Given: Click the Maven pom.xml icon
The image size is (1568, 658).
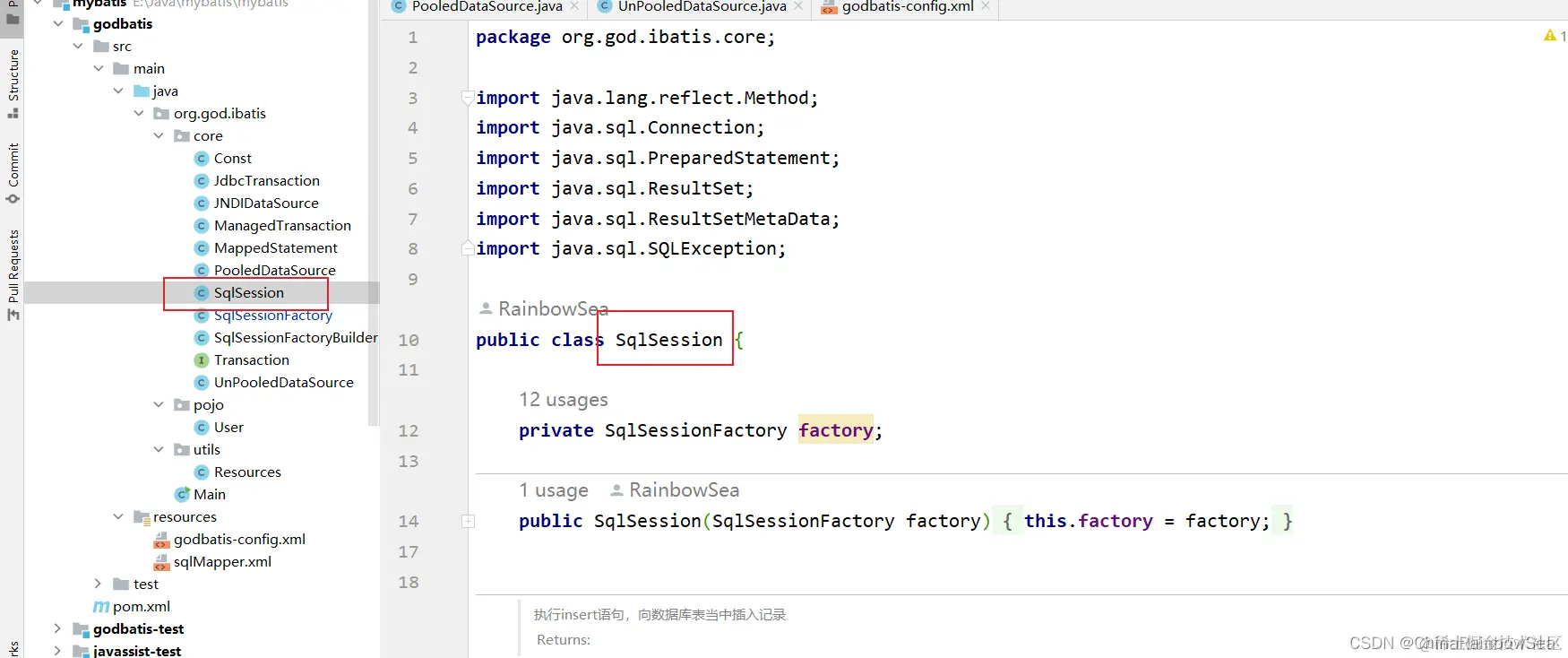Looking at the screenshot, I should tap(101, 607).
